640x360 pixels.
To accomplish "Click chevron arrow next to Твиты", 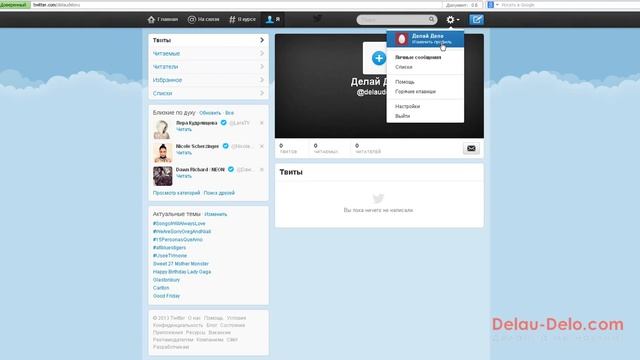I will pyautogui.click(x=262, y=40).
